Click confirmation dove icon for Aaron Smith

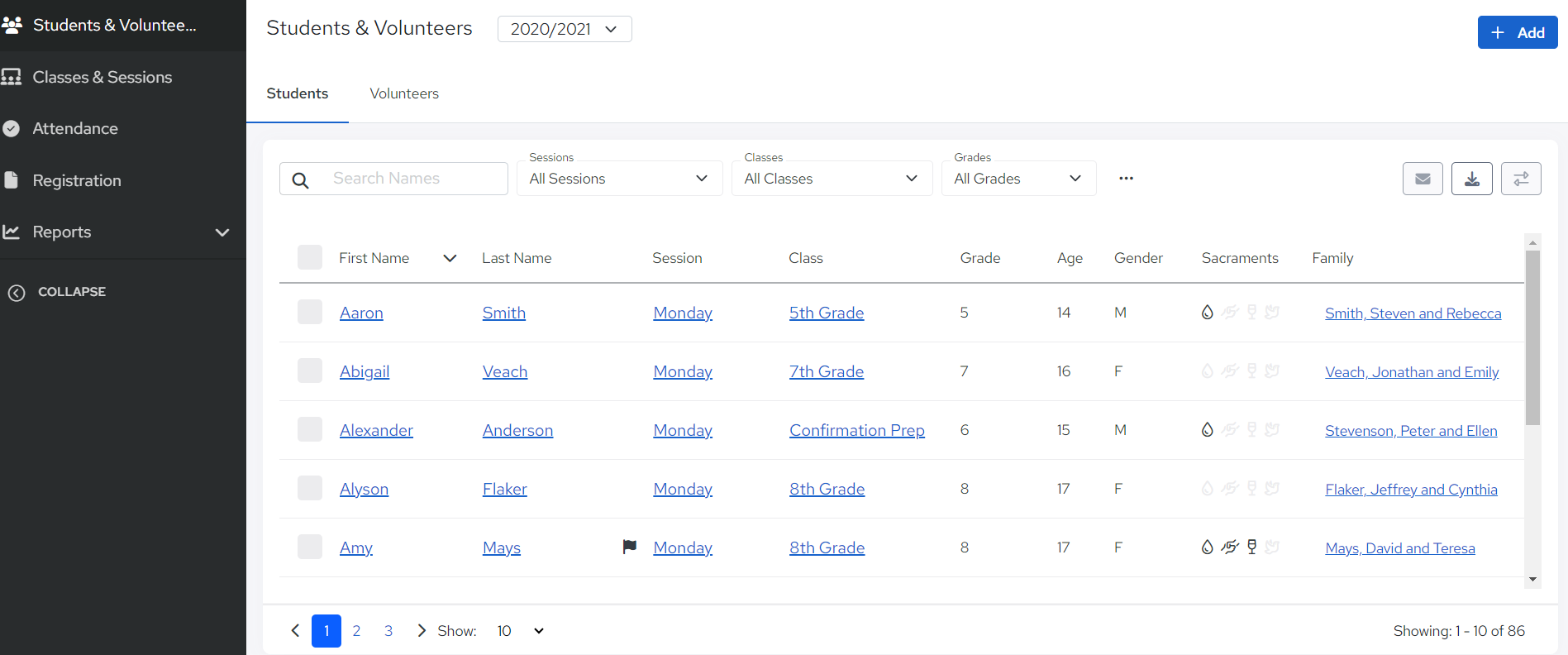point(1272,312)
